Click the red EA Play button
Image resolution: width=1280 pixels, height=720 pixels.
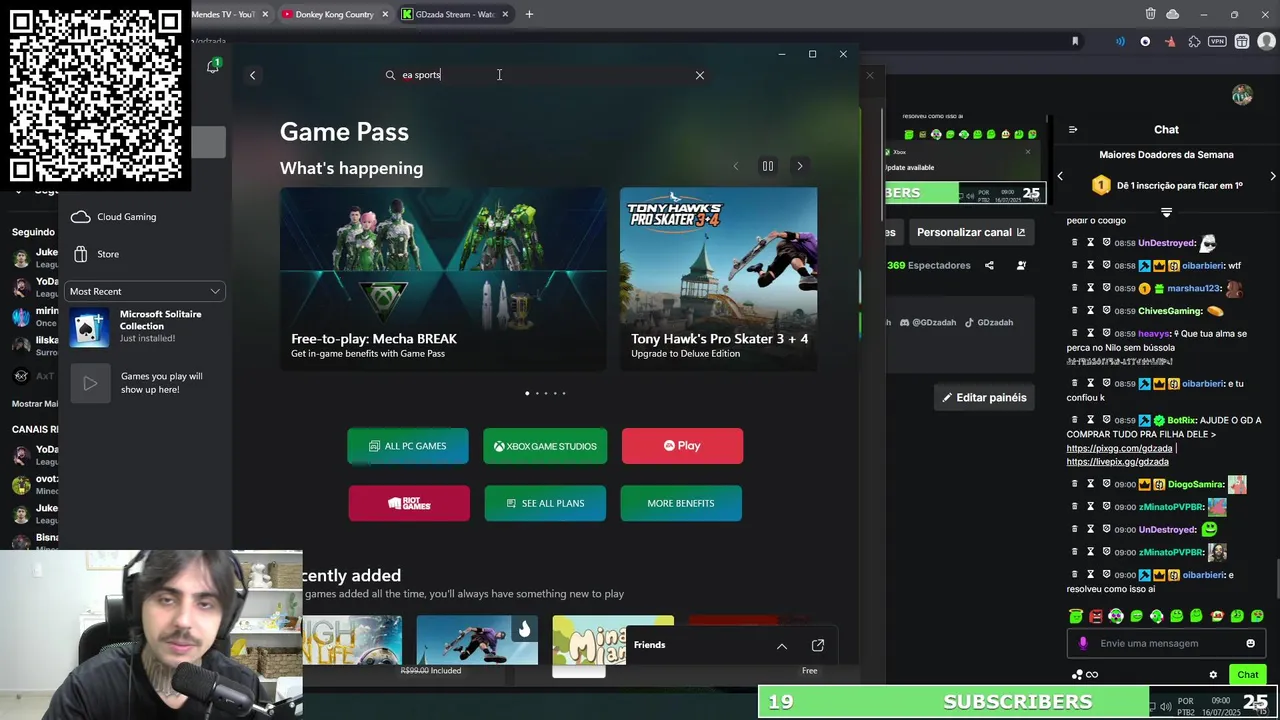(x=682, y=446)
